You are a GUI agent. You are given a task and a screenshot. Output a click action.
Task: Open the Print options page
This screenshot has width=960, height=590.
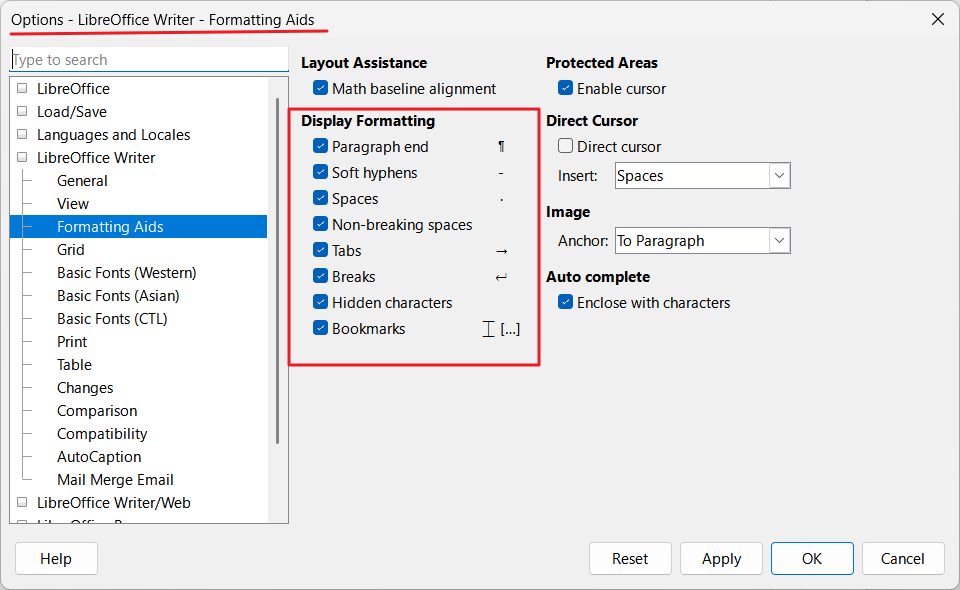pyautogui.click(x=72, y=342)
